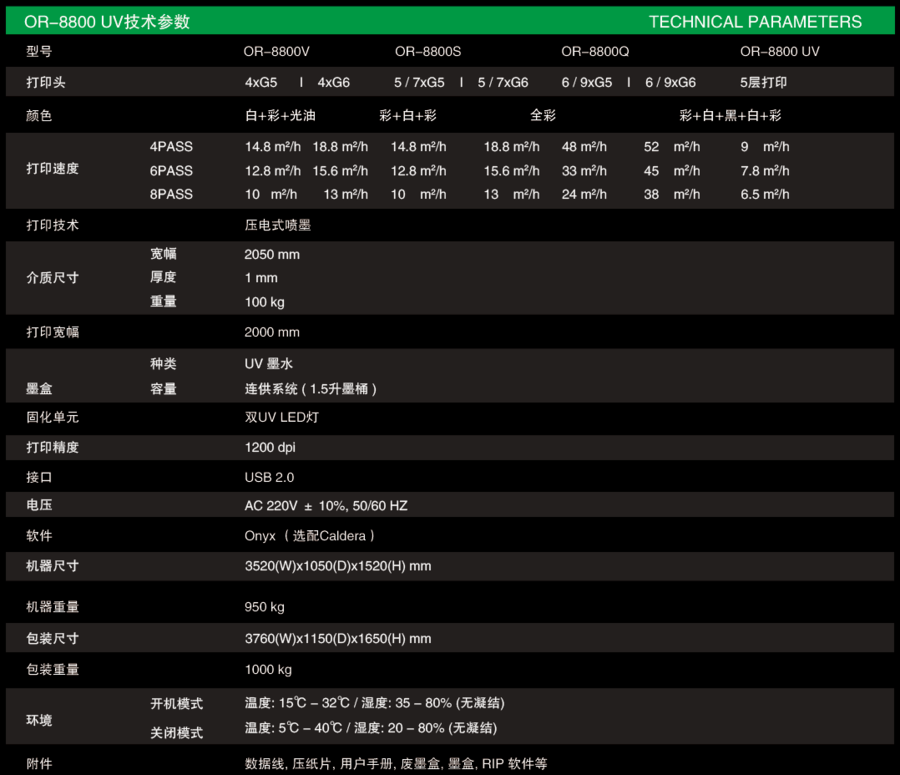This screenshot has height=775, width=900.
Task: Click the 开机模式 environment label
Action: [x=177, y=703]
